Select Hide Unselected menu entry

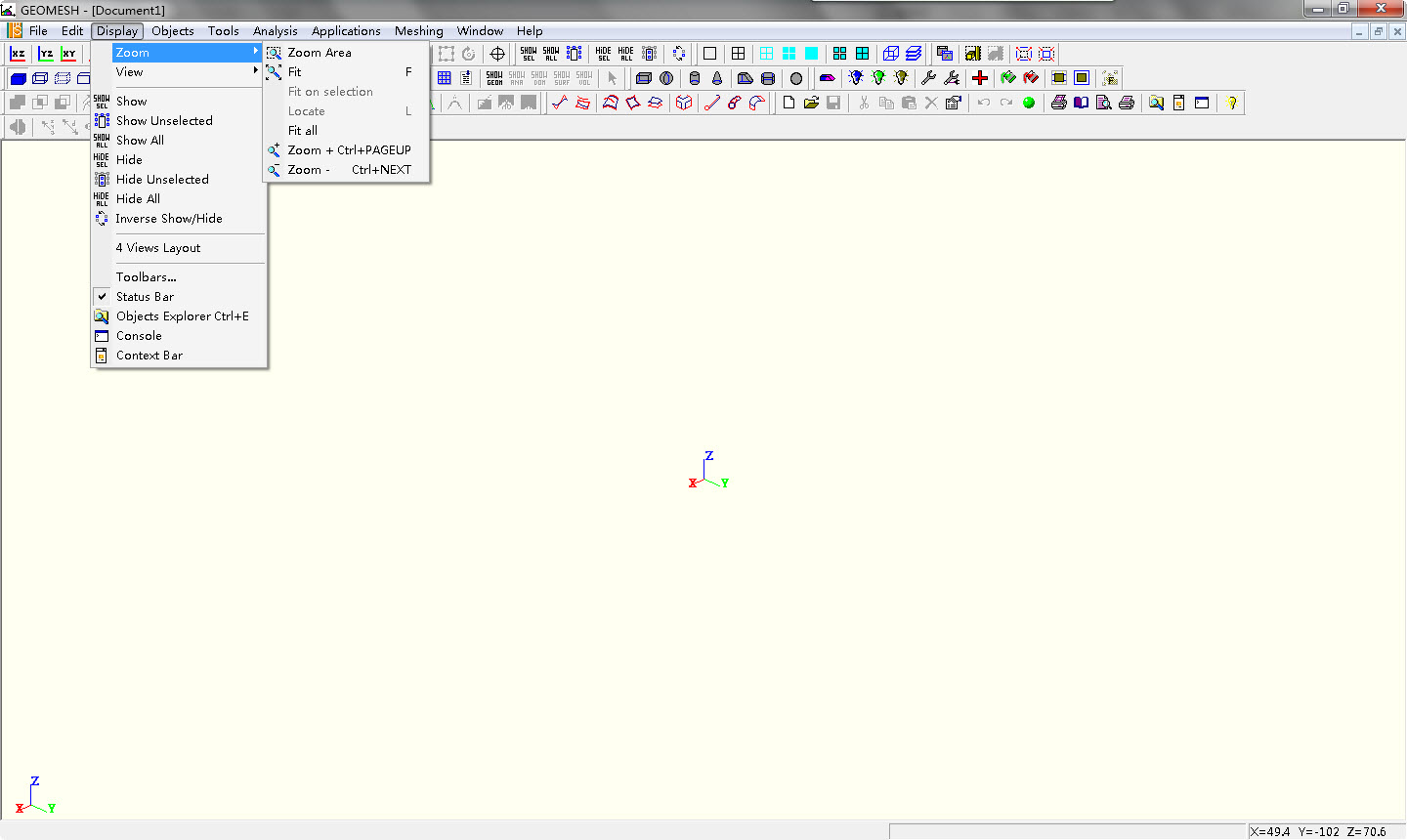click(x=179, y=180)
